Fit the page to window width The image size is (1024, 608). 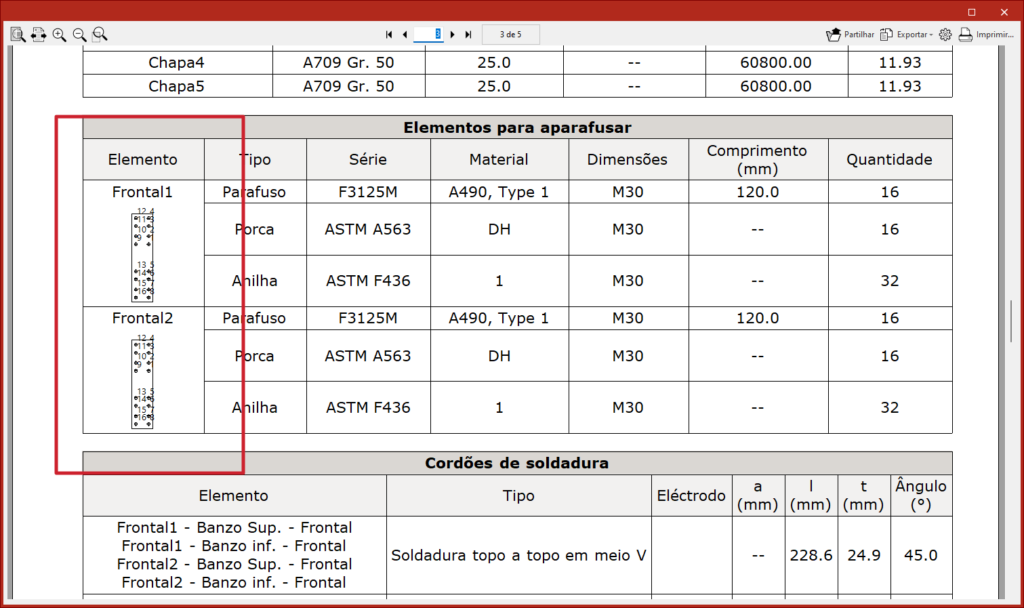tap(39, 35)
